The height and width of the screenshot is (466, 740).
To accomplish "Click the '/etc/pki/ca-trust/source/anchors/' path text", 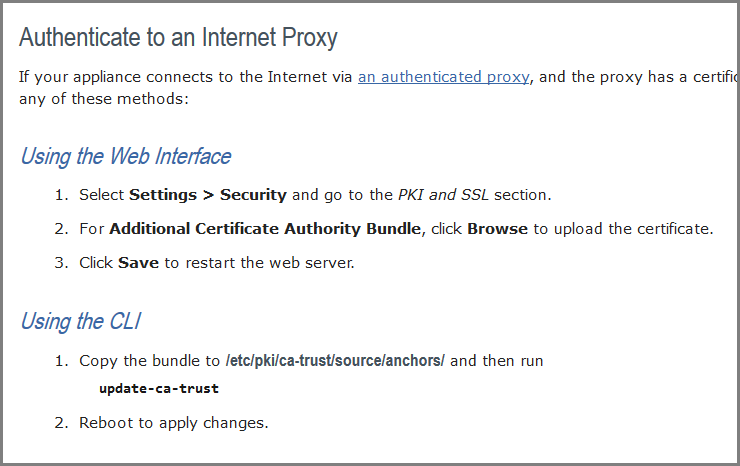I will (335, 361).
